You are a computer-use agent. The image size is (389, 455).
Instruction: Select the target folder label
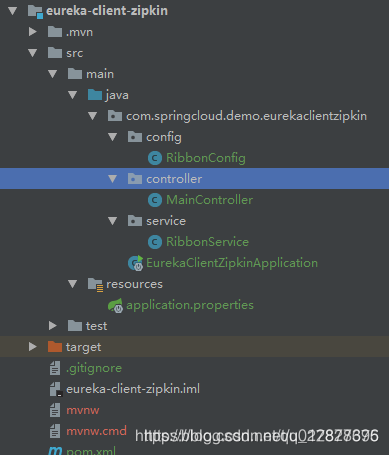[83, 347]
